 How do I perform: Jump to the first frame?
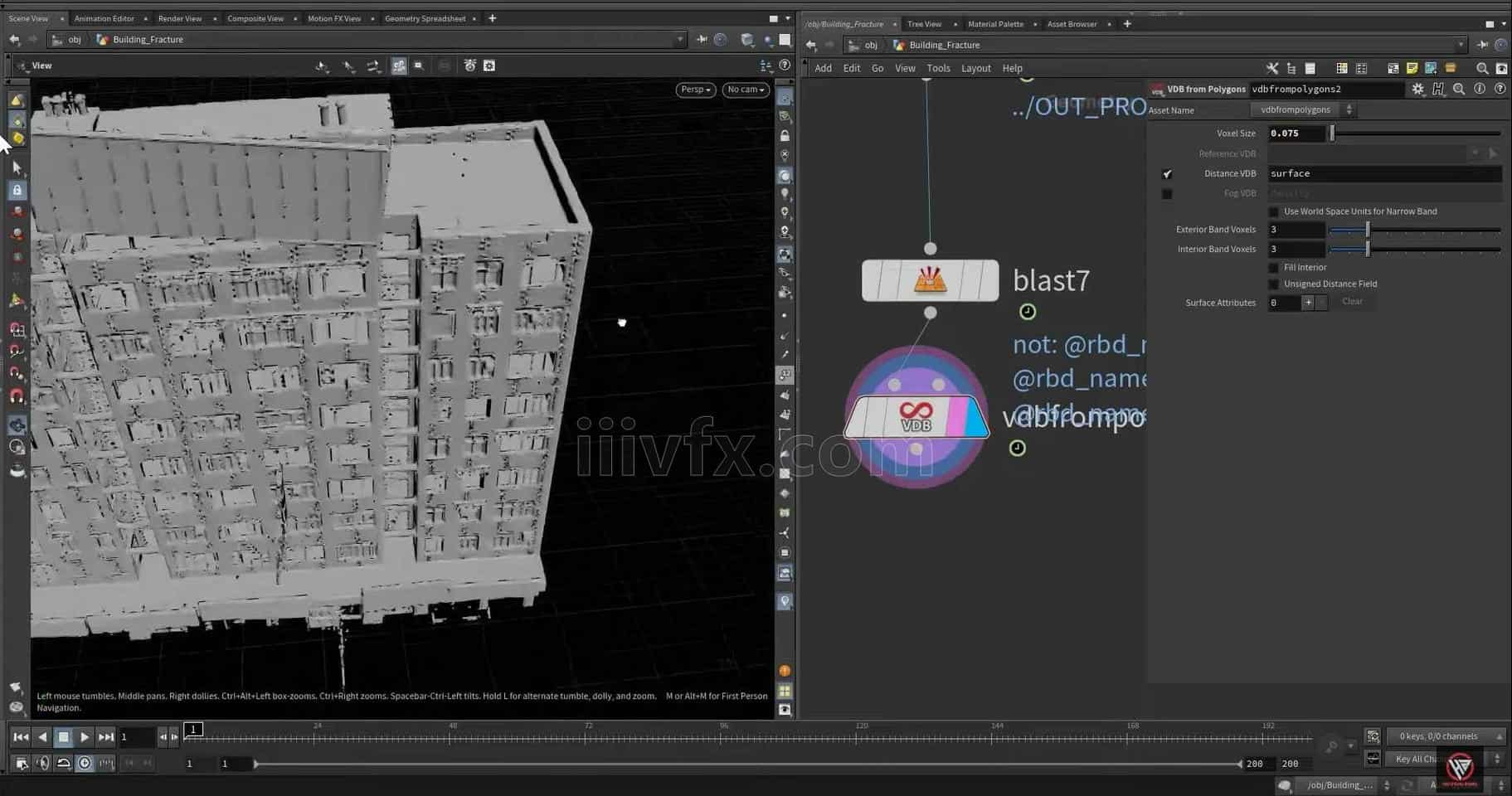pyautogui.click(x=21, y=736)
